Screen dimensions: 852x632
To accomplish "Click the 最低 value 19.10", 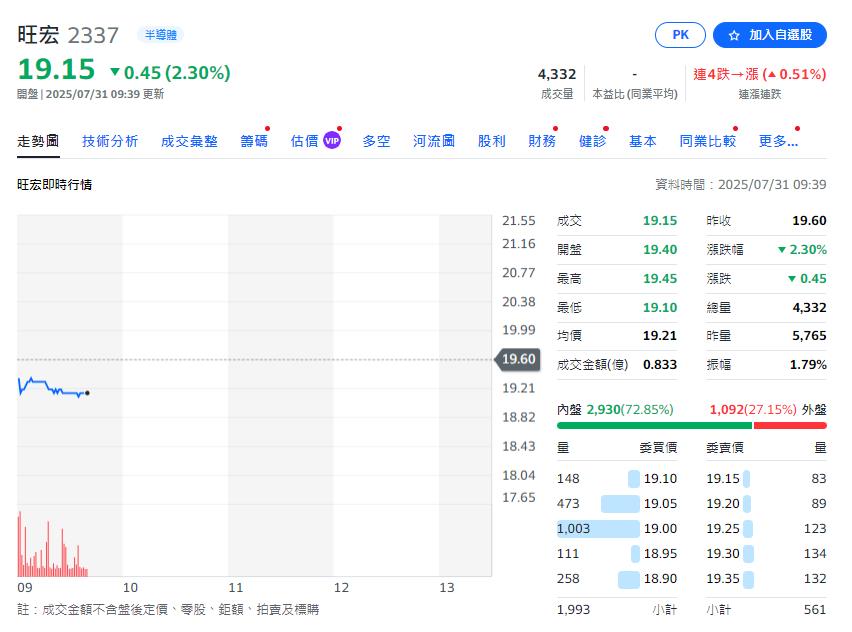I will (660, 308).
